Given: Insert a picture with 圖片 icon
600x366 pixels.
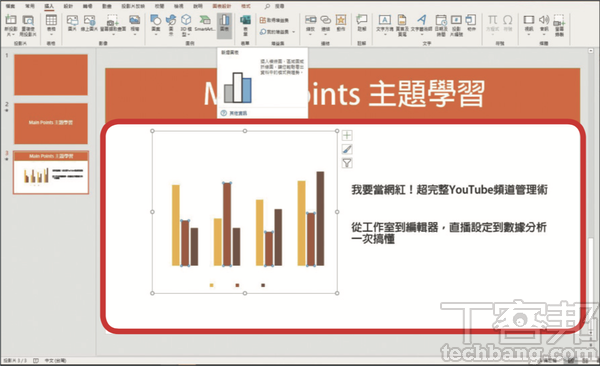Looking at the screenshot, I should pyautogui.click(x=72, y=20).
